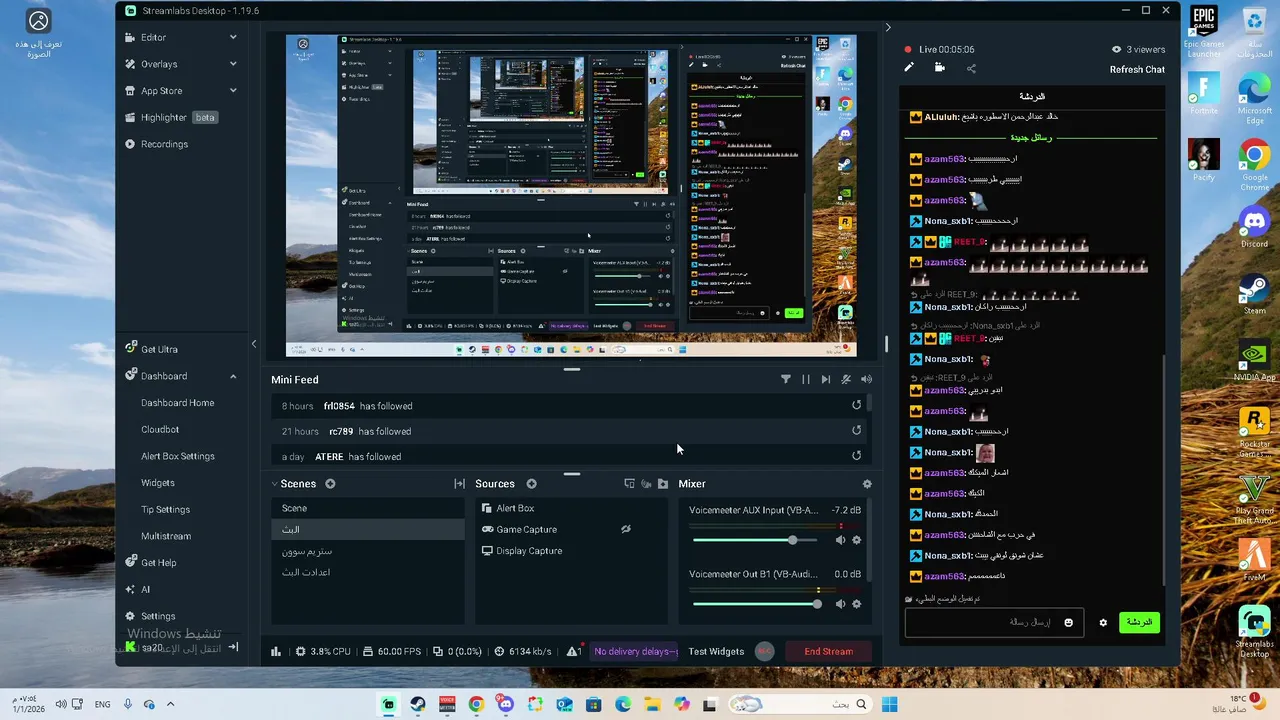1280x720 pixels.
Task: Open Alert Box Settings
Action: click(x=178, y=456)
